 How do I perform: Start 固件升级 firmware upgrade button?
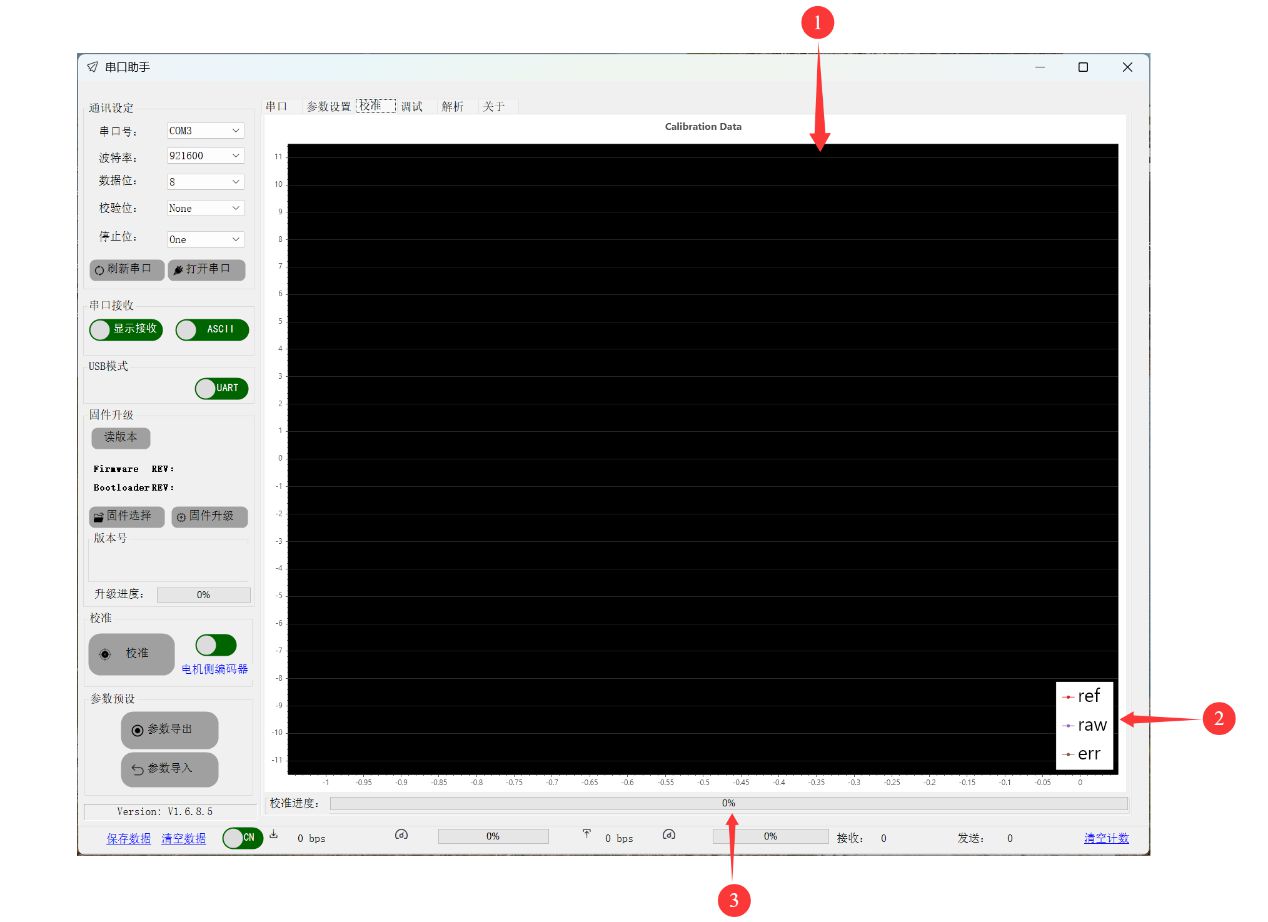click(x=209, y=517)
